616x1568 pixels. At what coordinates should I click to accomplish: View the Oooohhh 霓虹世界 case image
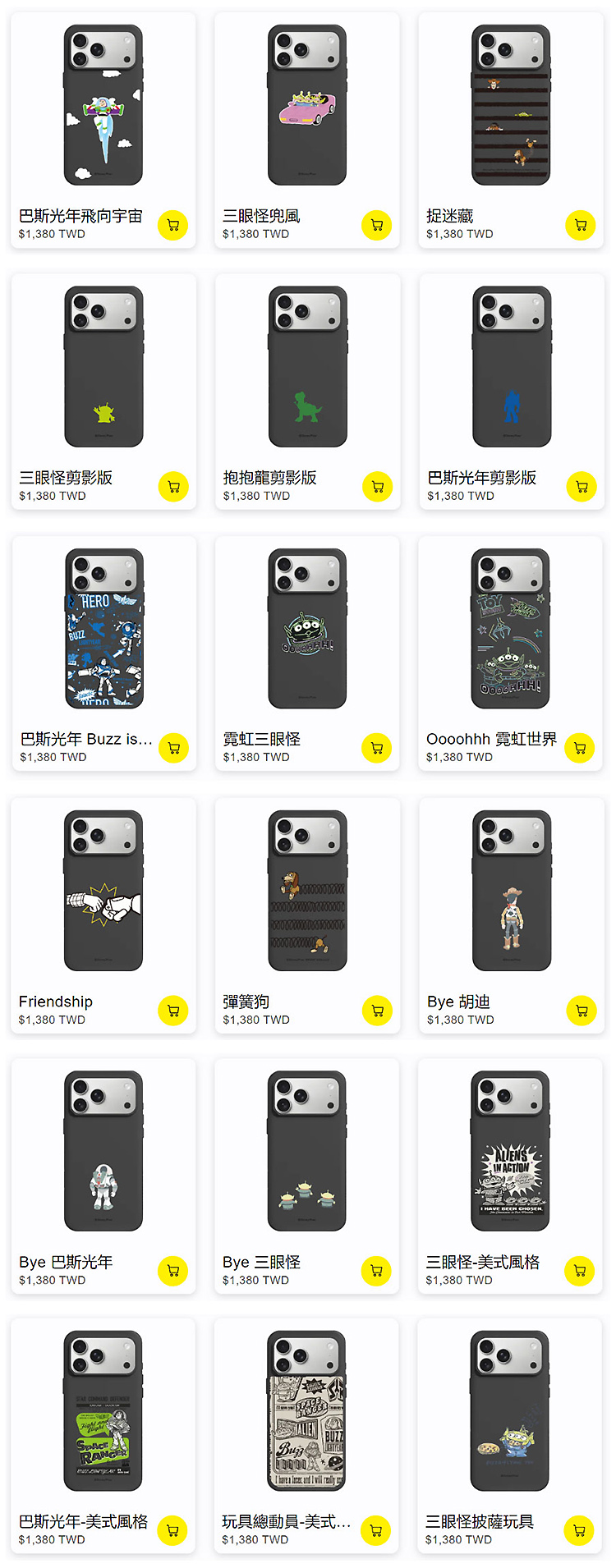(x=510, y=628)
